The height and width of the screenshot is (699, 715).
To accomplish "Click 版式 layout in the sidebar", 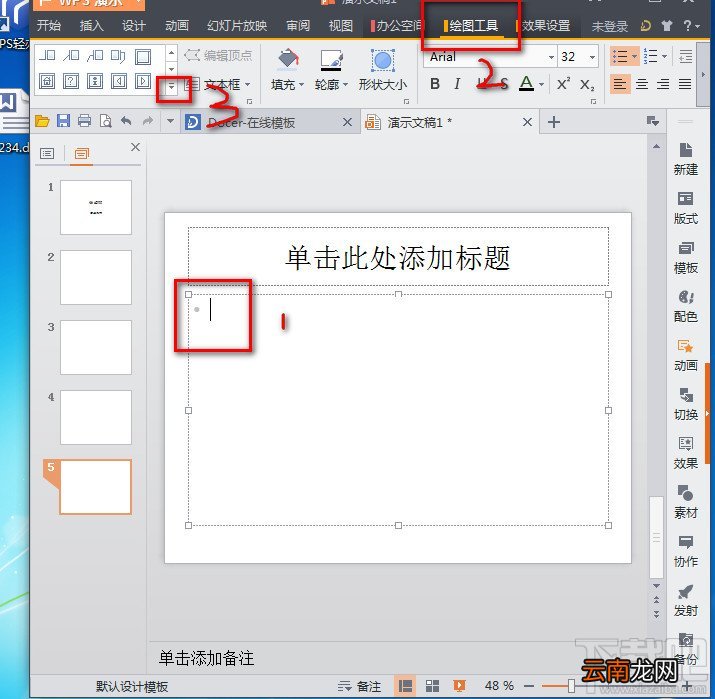I will tap(686, 208).
